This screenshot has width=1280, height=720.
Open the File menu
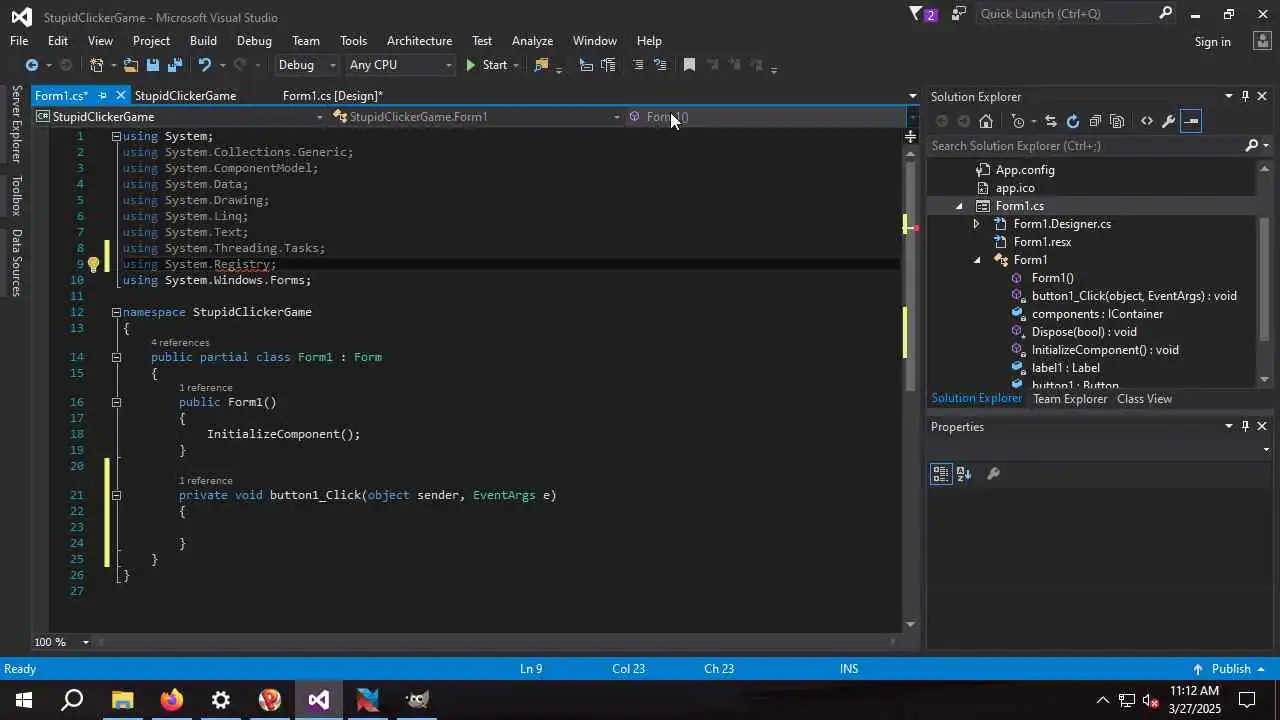(19, 41)
